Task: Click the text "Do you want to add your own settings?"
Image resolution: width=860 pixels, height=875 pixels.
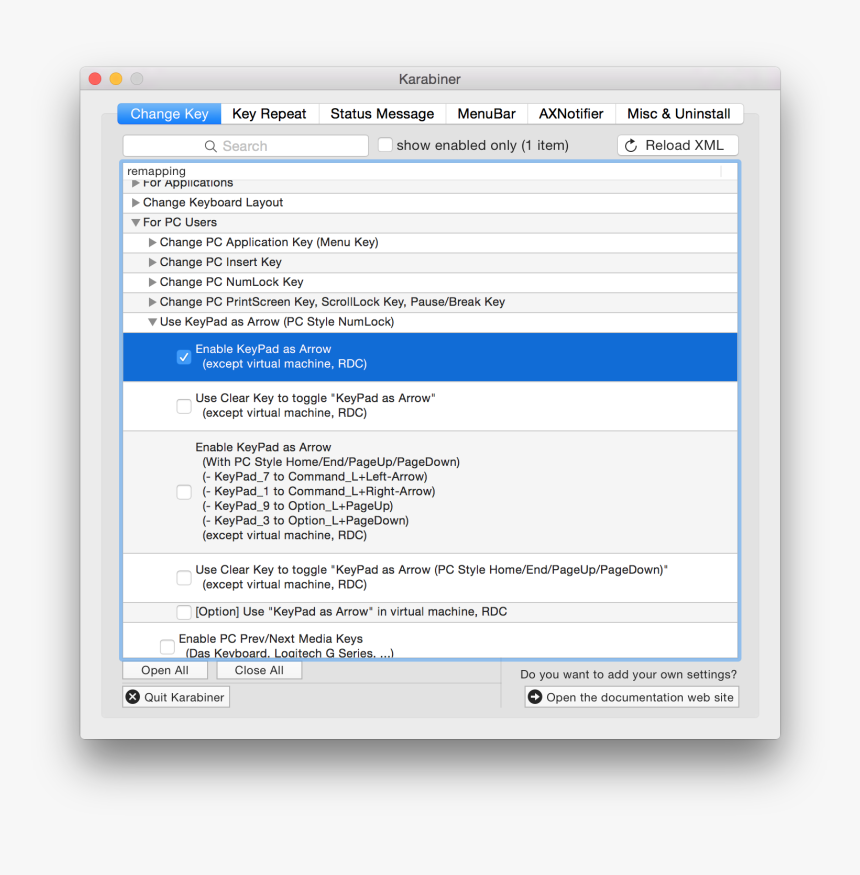Action: point(628,675)
